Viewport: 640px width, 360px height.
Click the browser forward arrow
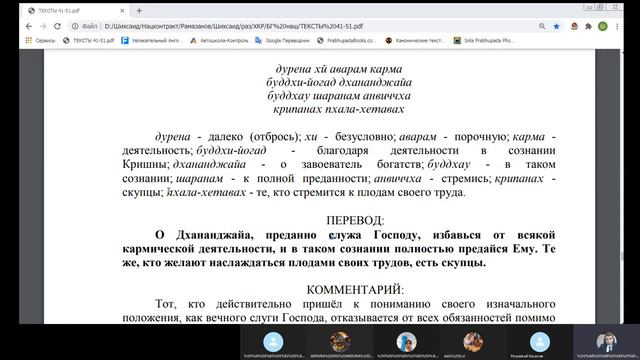(x=43, y=26)
